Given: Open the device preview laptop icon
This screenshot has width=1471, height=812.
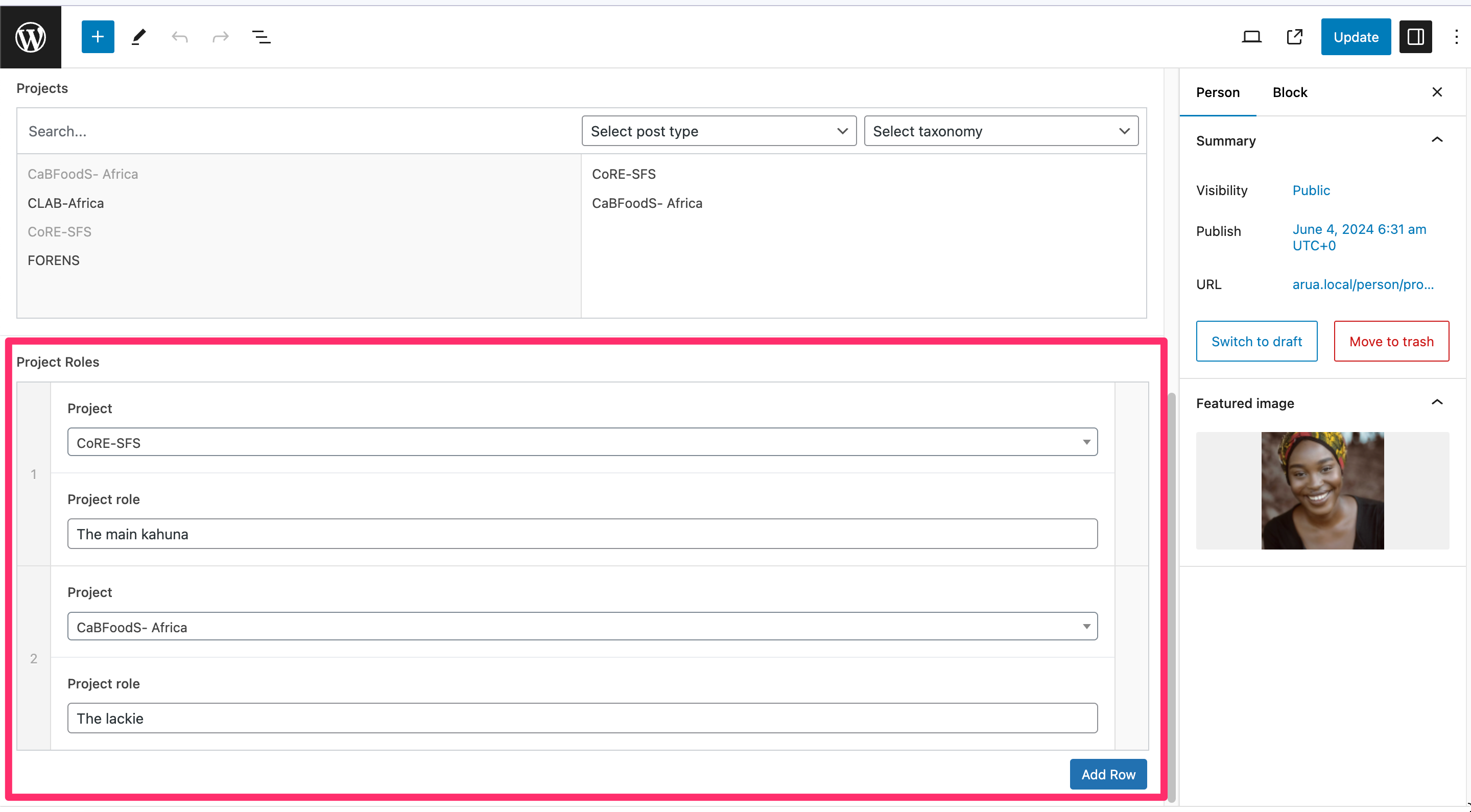Looking at the screenshot, I should [1251, 37].
